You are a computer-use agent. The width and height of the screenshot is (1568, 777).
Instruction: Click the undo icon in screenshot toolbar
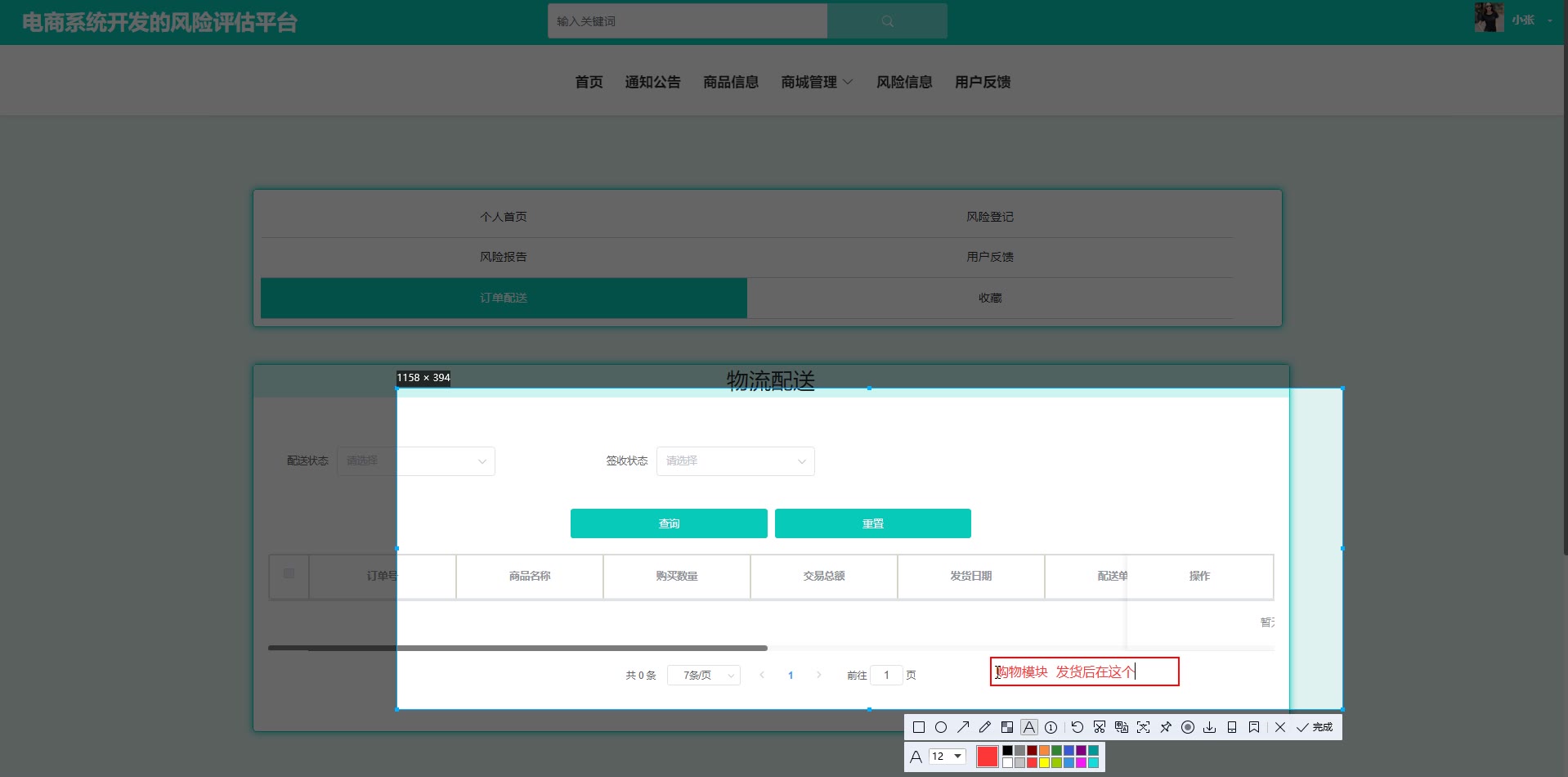click(x=1077, y=727)
